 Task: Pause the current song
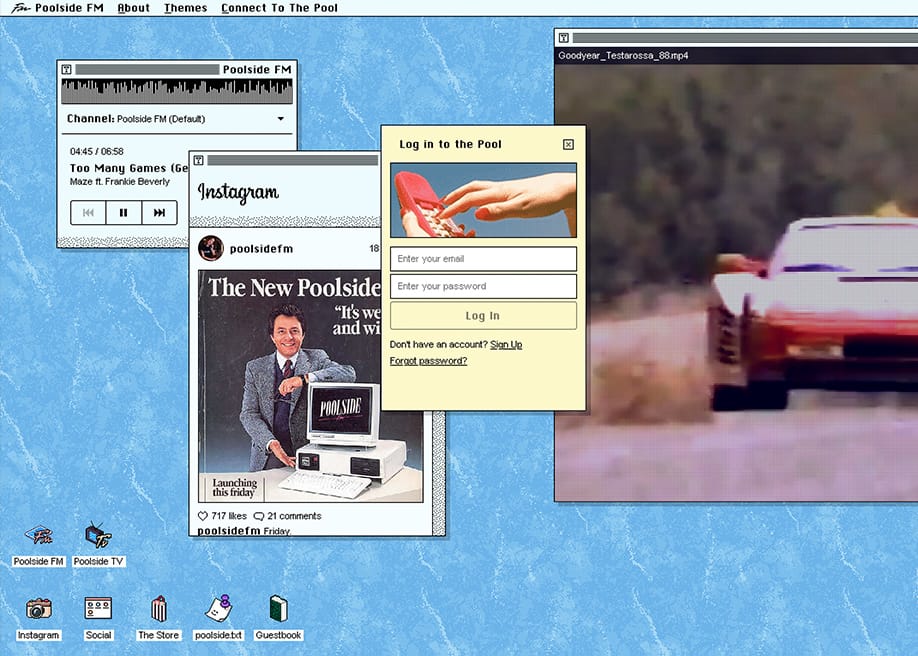point(124,213)
